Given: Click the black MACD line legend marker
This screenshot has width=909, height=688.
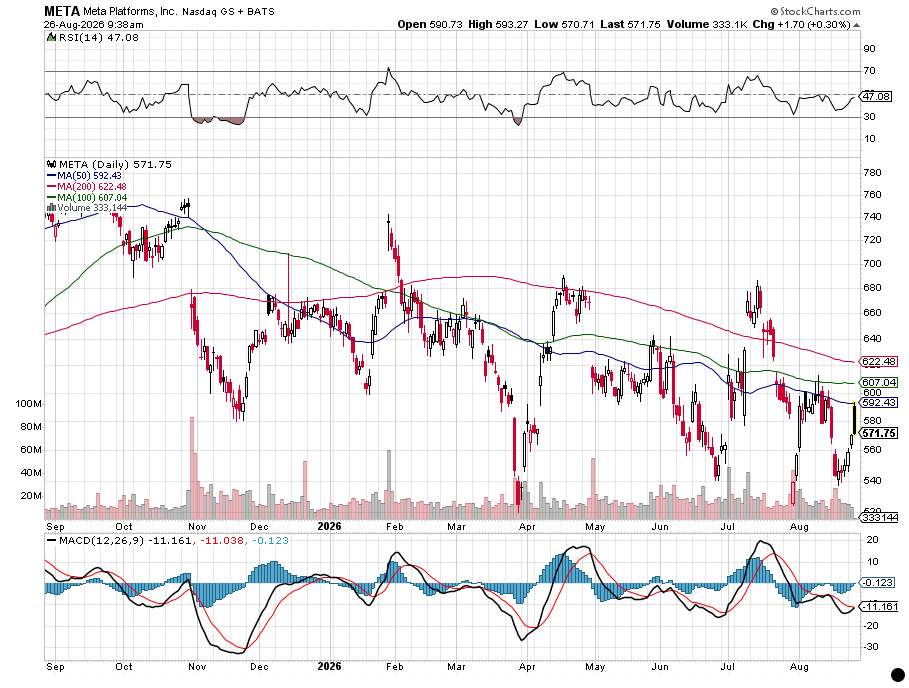Looking at the screenshot, I should point(52,541).
